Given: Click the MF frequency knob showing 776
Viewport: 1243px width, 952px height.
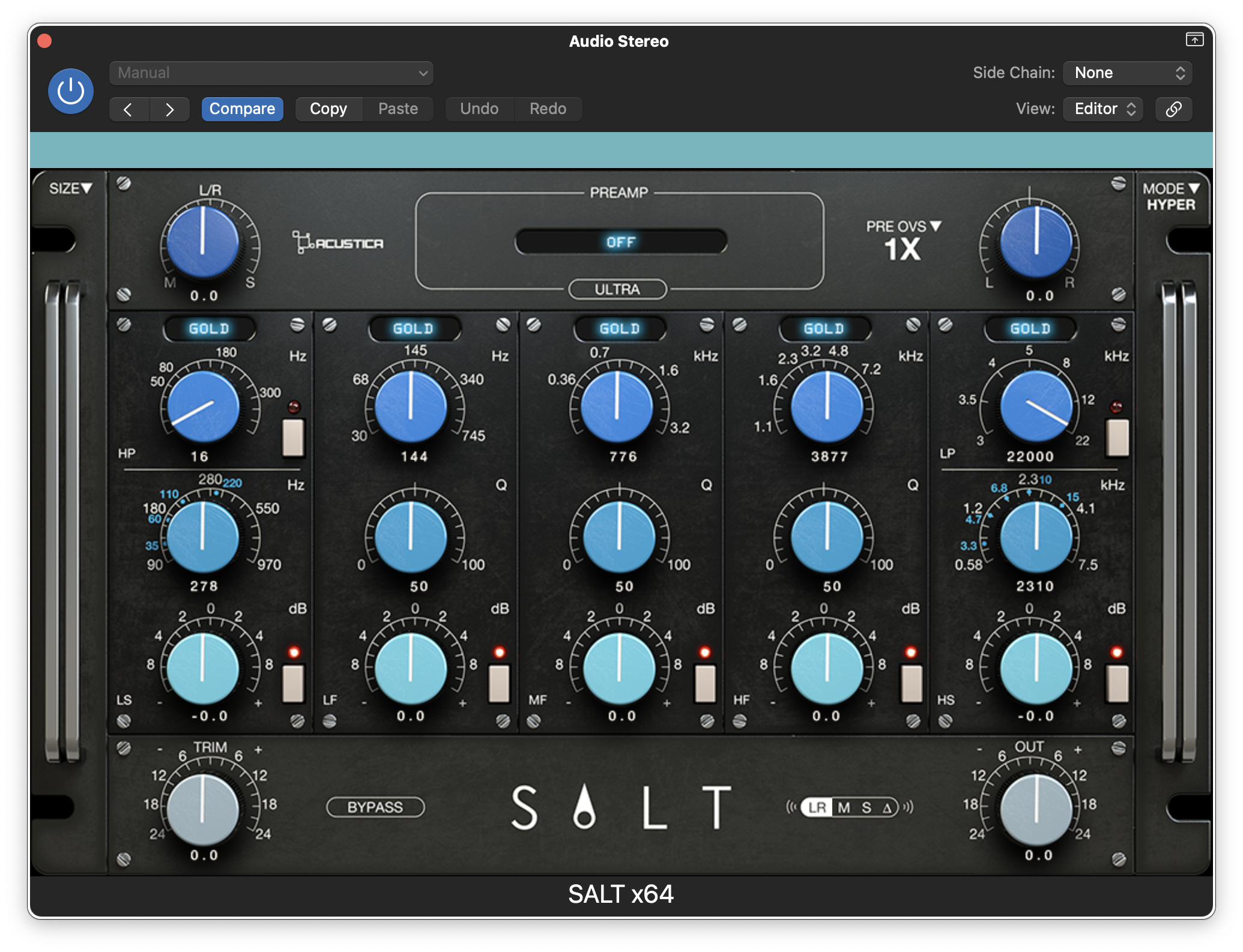Looking at the screenshot, I should (x=617, y=407).
